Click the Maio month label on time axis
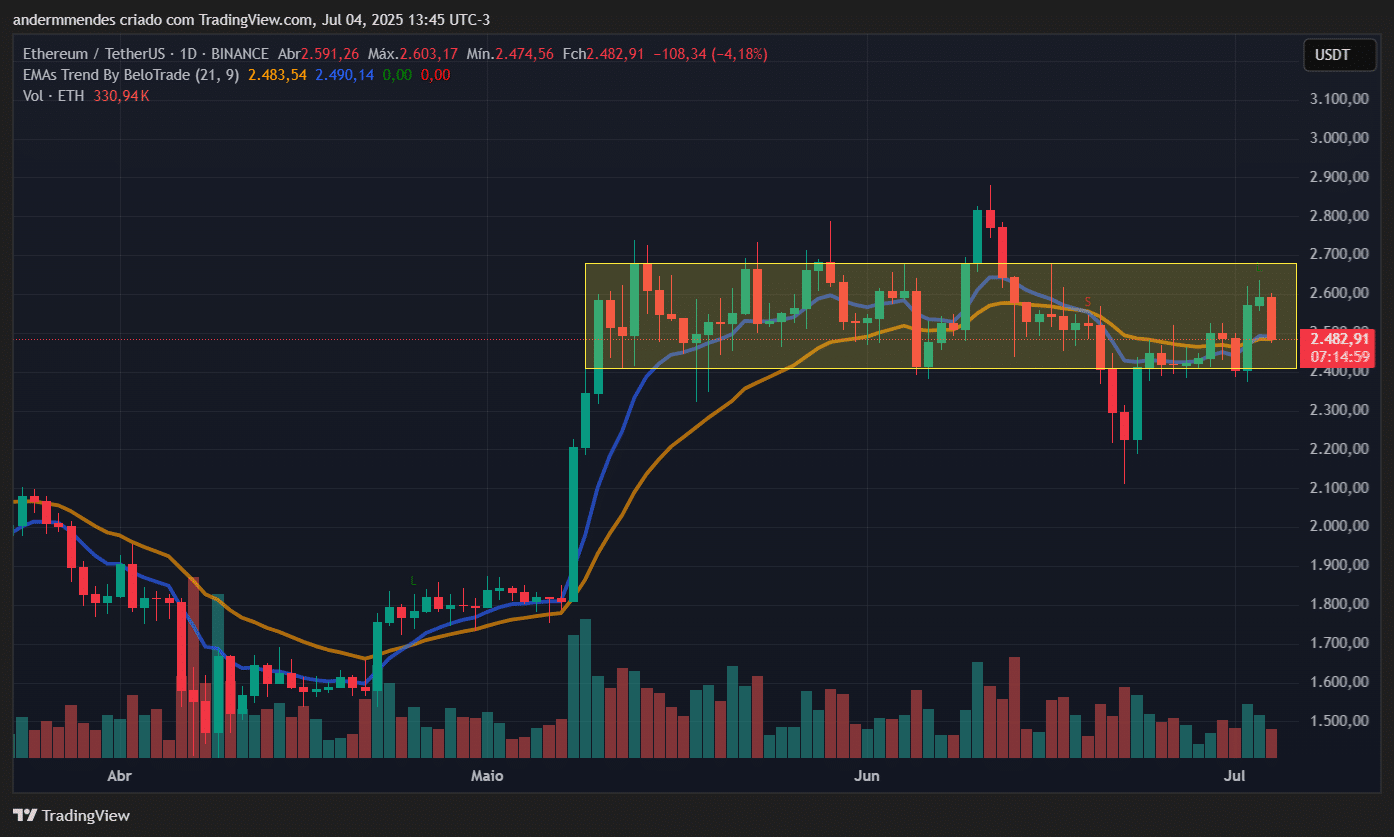Viewport: 1394px width, 837px height. [x=486, y=776]
